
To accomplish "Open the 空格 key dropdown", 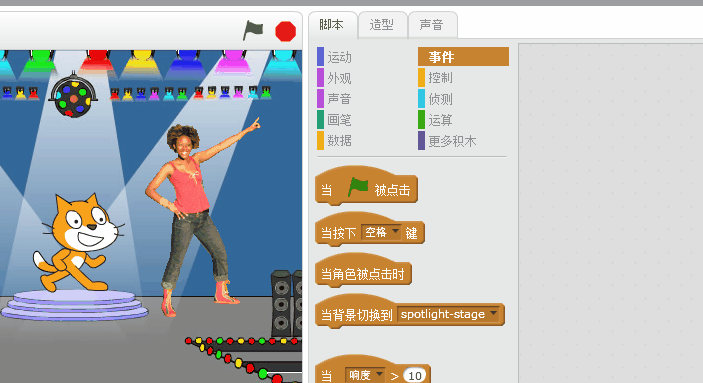I will pyautogui.click(x=382, y=232).
